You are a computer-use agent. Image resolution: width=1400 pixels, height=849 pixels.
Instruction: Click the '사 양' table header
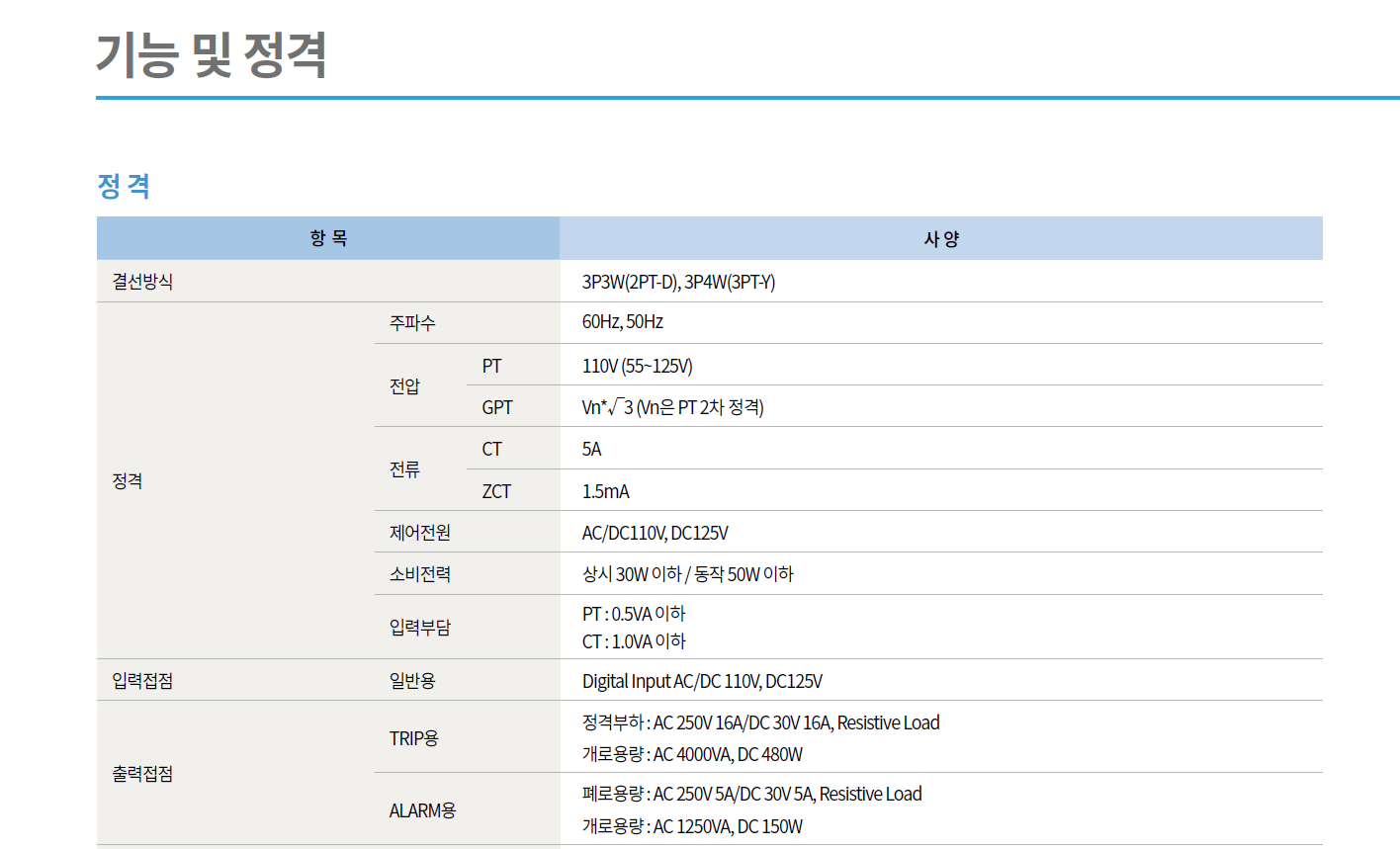(941, 238)
